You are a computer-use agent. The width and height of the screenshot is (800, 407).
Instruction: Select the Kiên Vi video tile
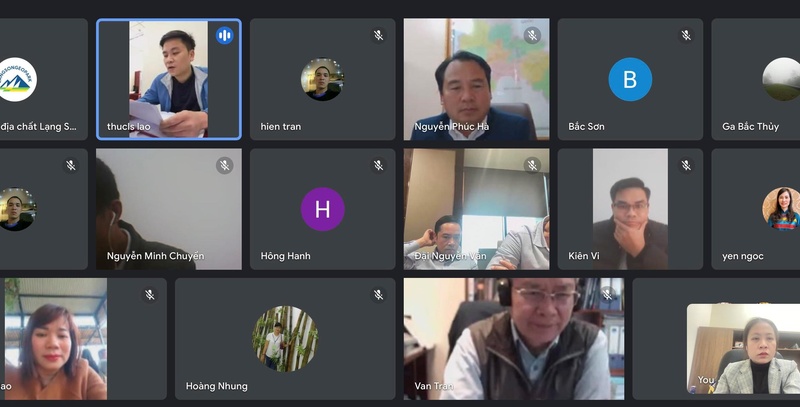click(x=630, y=209)
